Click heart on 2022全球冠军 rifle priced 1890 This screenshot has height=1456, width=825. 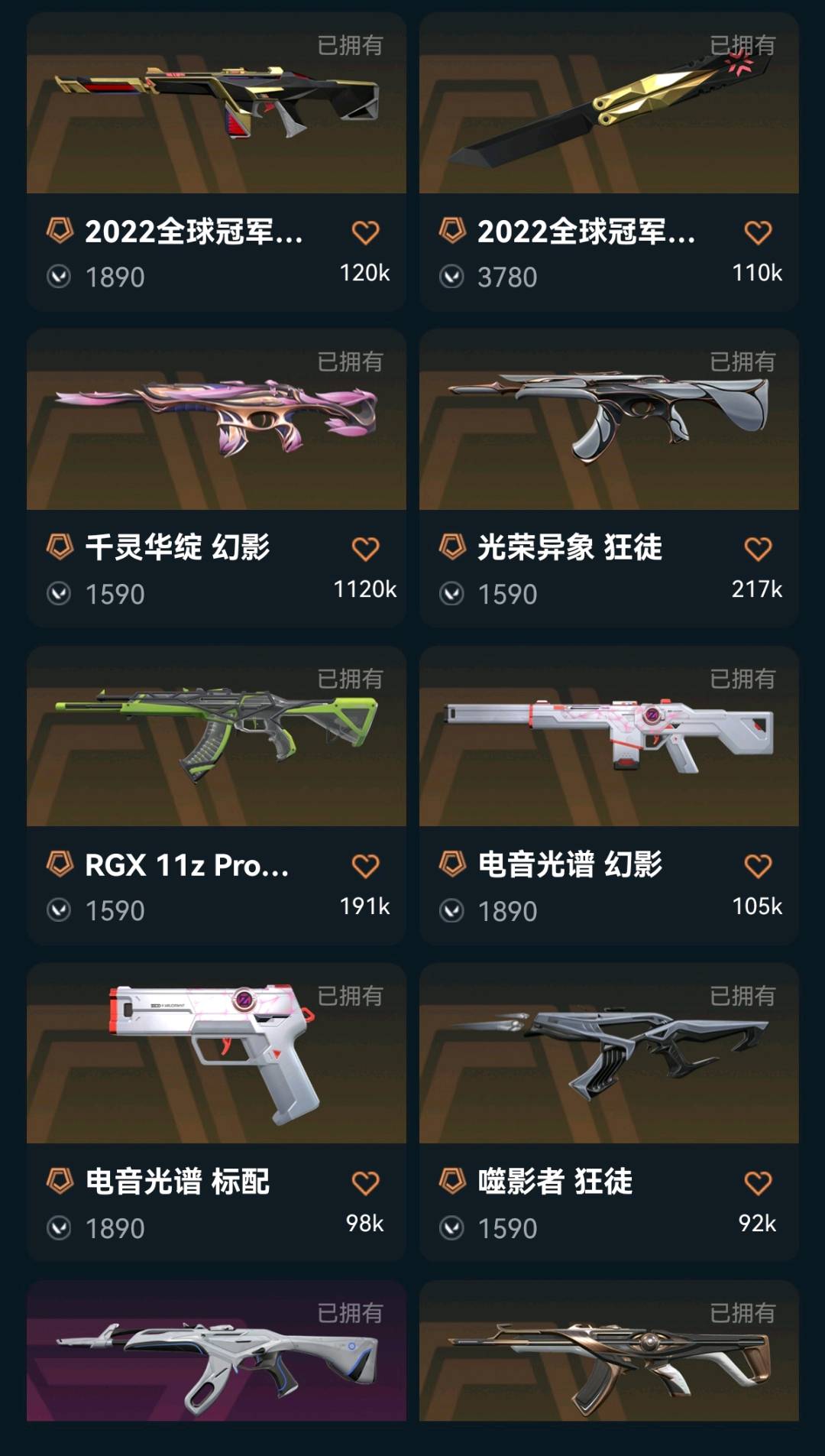tap(365, 232)
